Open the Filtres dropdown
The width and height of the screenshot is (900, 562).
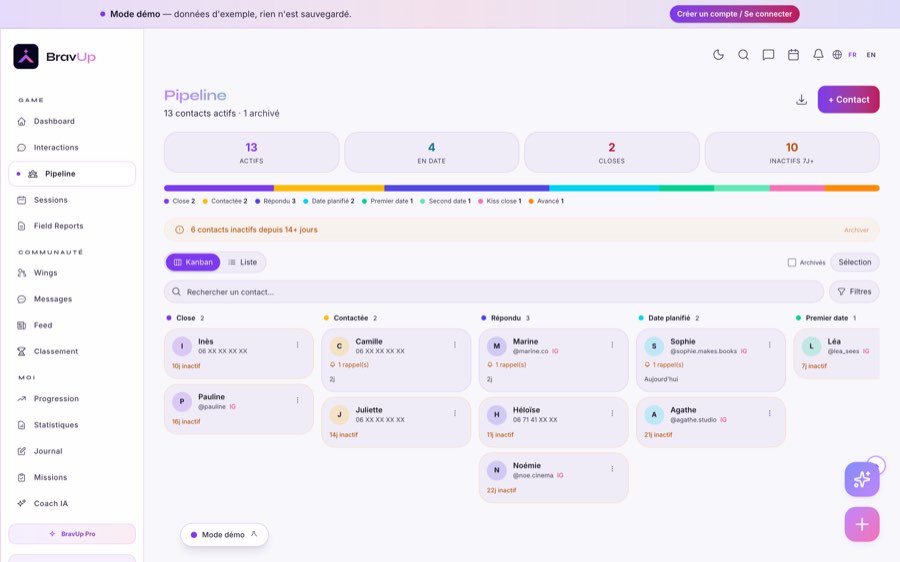point(854,292)
